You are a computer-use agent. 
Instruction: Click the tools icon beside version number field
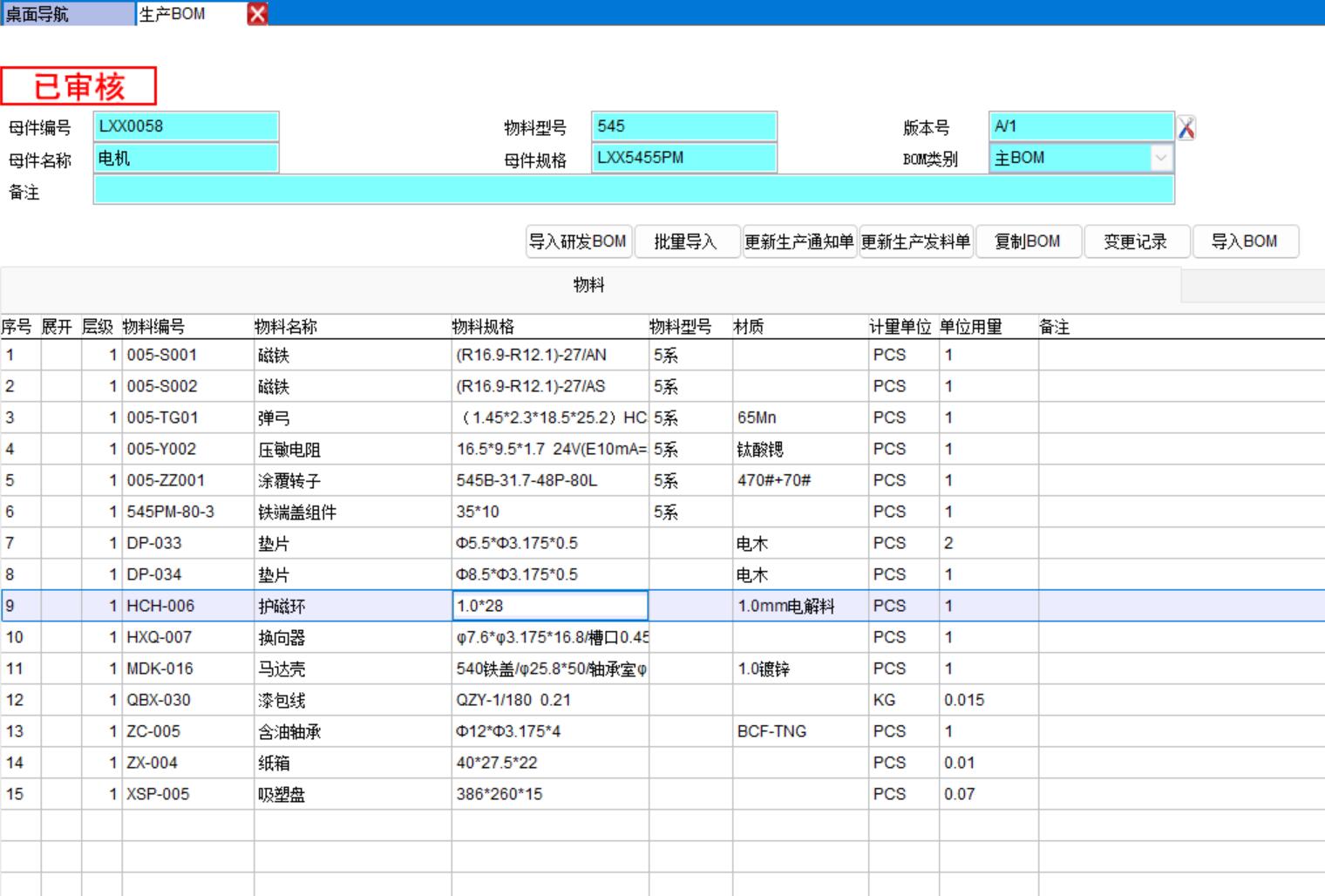pos(1186,128)
